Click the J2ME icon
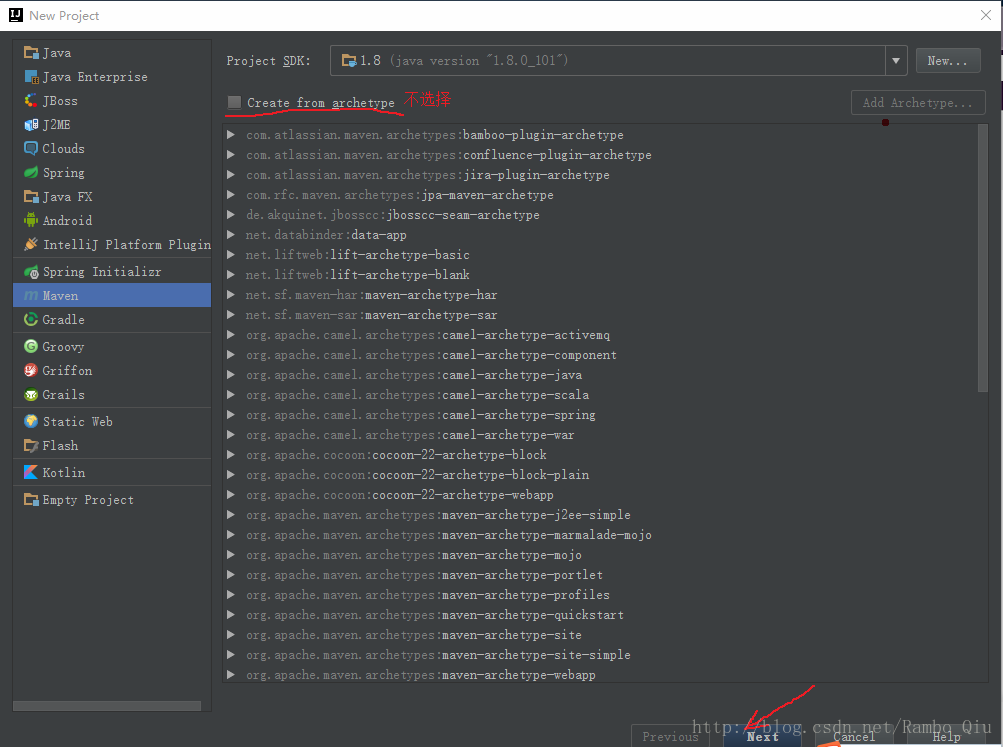Image resolution: width=1003 pixels, height=747 pixels. (x=31, y=125)
